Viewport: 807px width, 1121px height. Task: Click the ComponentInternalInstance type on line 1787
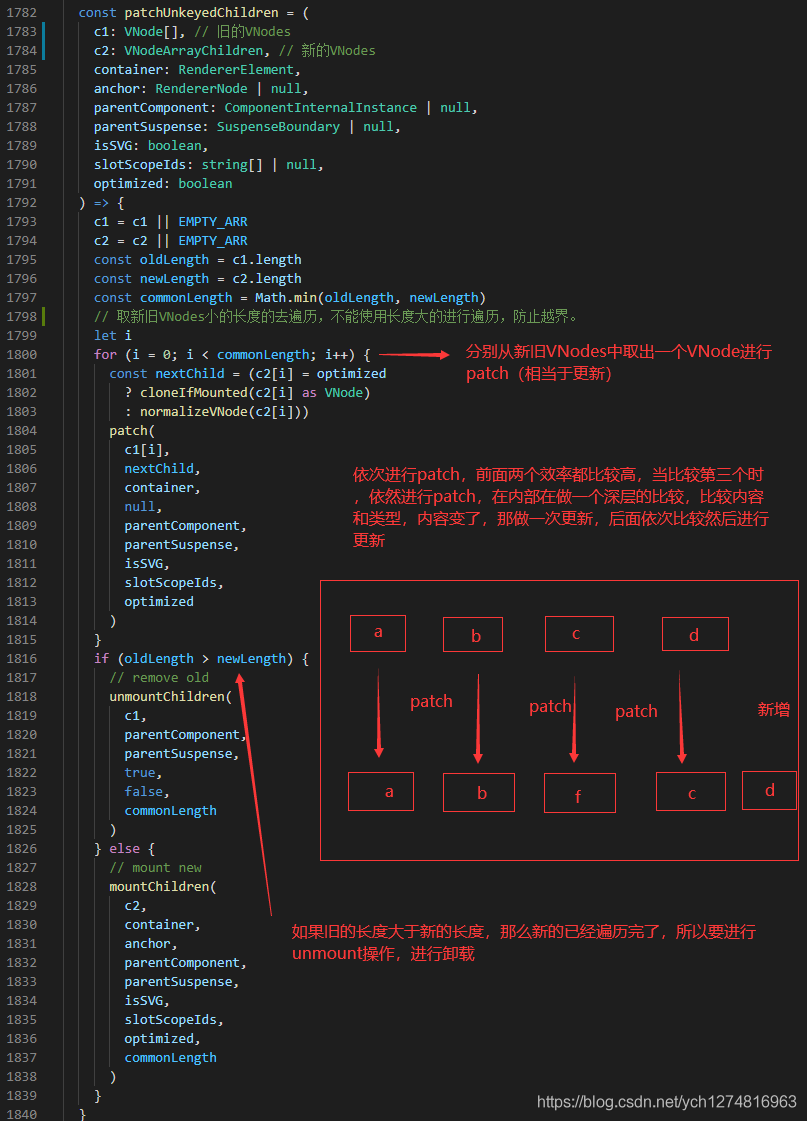(x=321, y=107)
